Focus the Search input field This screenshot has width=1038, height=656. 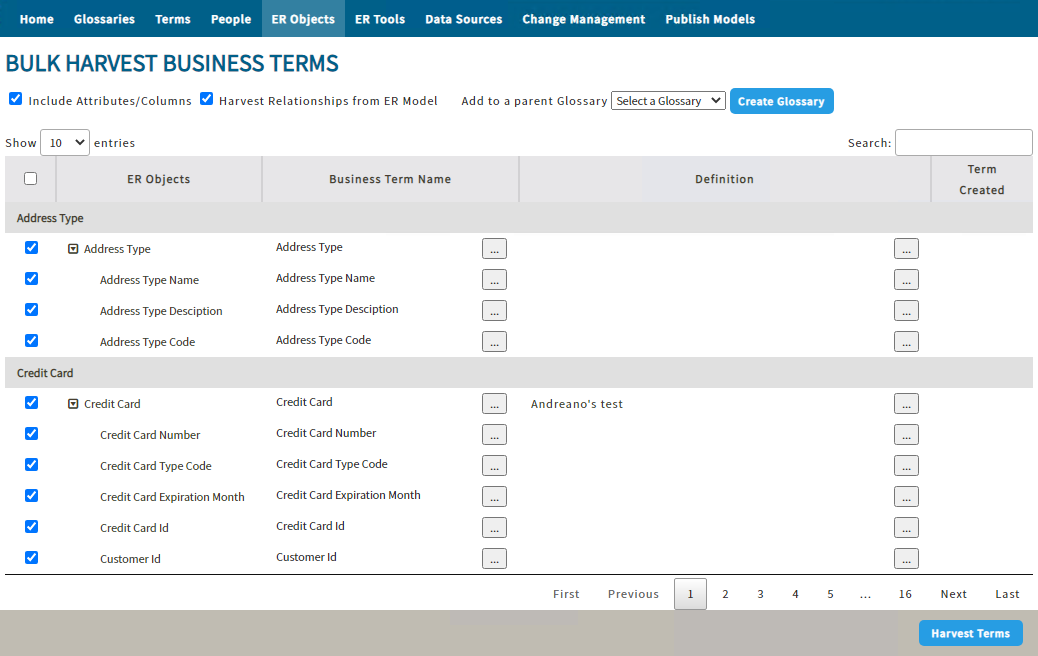[x=963, y=142]
